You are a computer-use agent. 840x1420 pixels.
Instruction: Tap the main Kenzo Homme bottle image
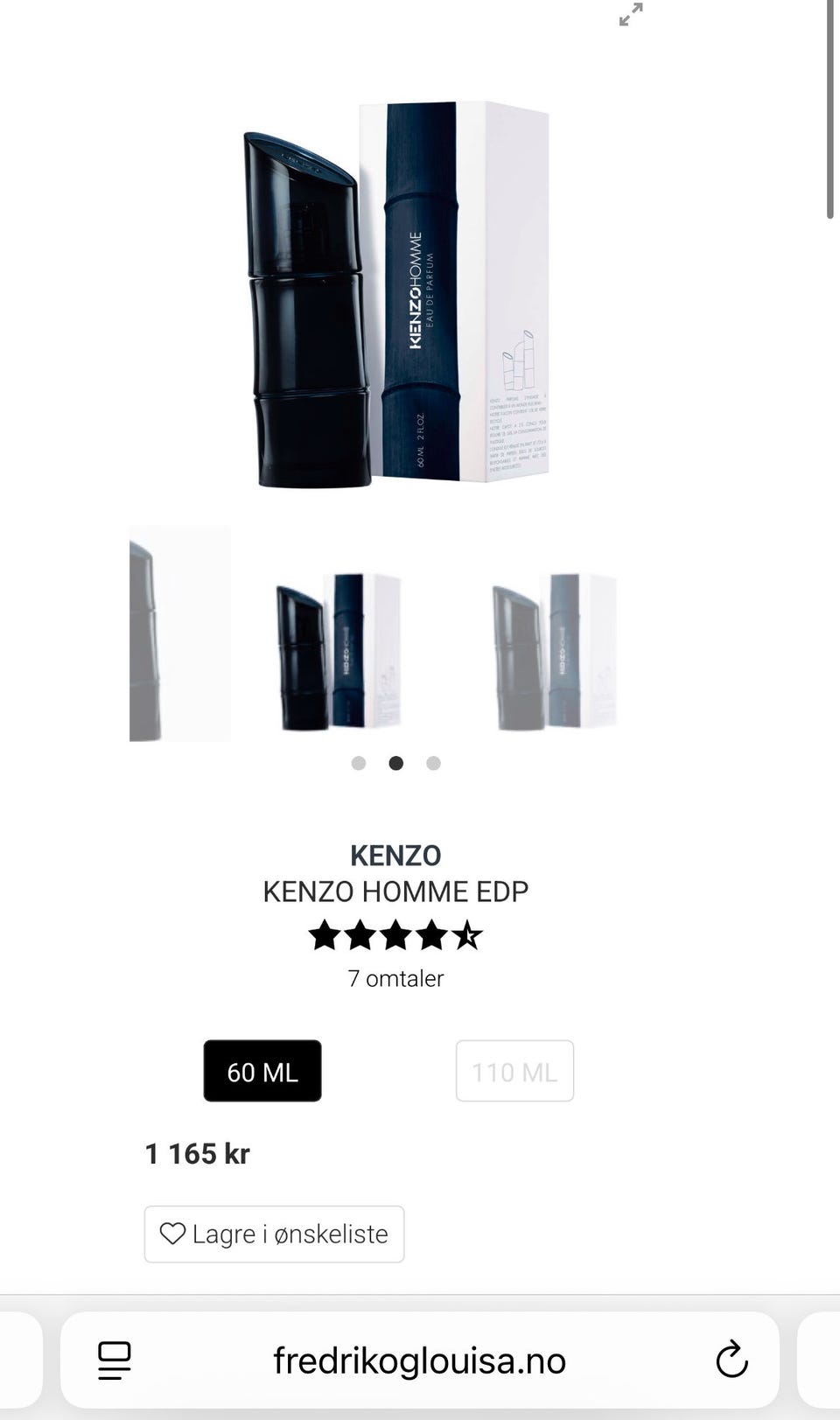pyautogui.click(x=395, y=293)
